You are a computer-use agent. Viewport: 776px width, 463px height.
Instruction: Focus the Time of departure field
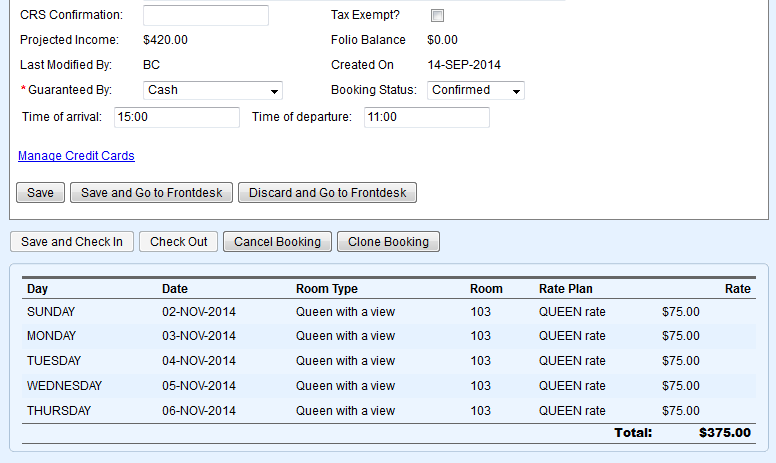coord(427,117)
